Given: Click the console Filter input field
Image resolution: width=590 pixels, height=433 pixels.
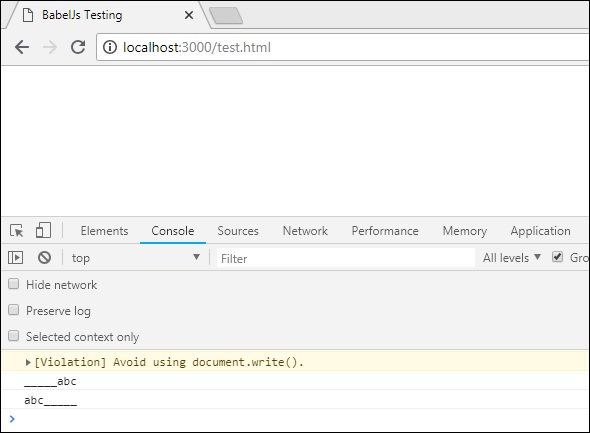Looking at the screenshot, I should pos(345,258).
